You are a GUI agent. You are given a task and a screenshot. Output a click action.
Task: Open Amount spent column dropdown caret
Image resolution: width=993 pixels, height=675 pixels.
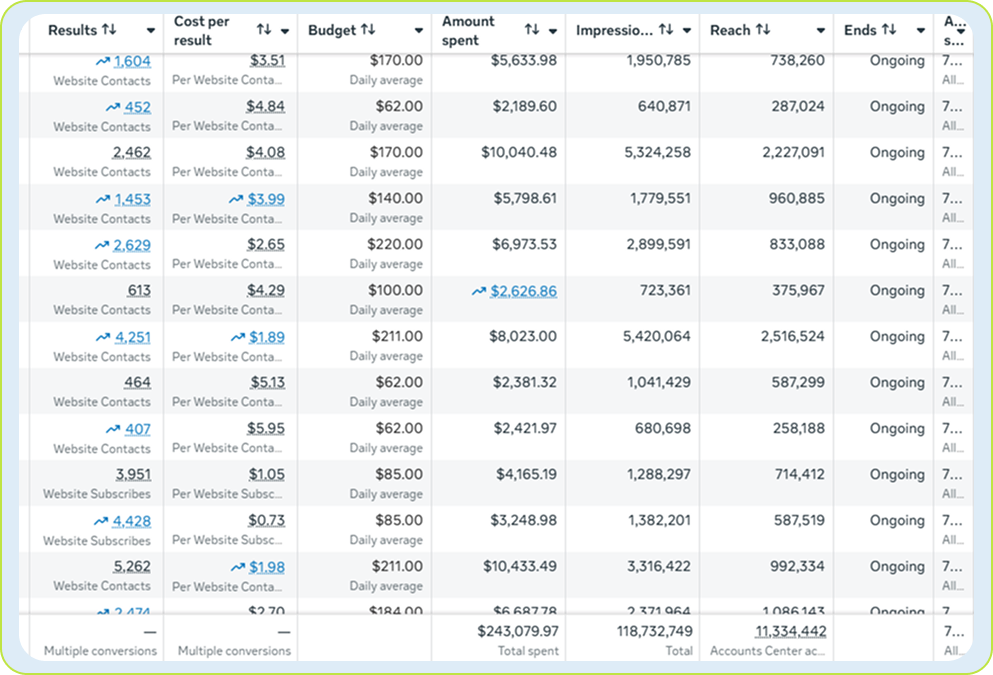(553, 31)
